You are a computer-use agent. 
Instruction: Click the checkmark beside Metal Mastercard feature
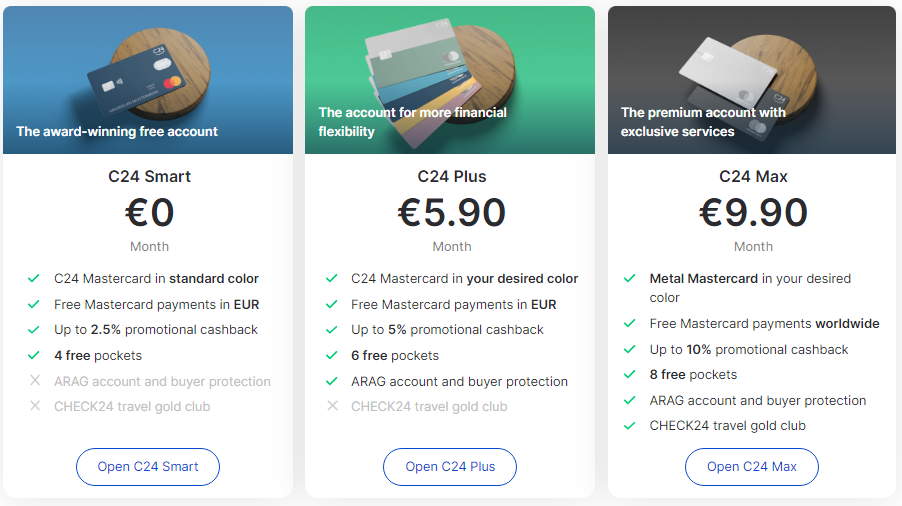(629, 278)
